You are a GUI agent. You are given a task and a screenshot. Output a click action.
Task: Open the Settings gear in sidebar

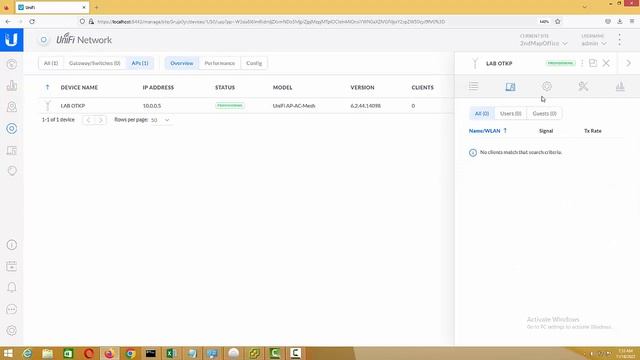[12, 330]
